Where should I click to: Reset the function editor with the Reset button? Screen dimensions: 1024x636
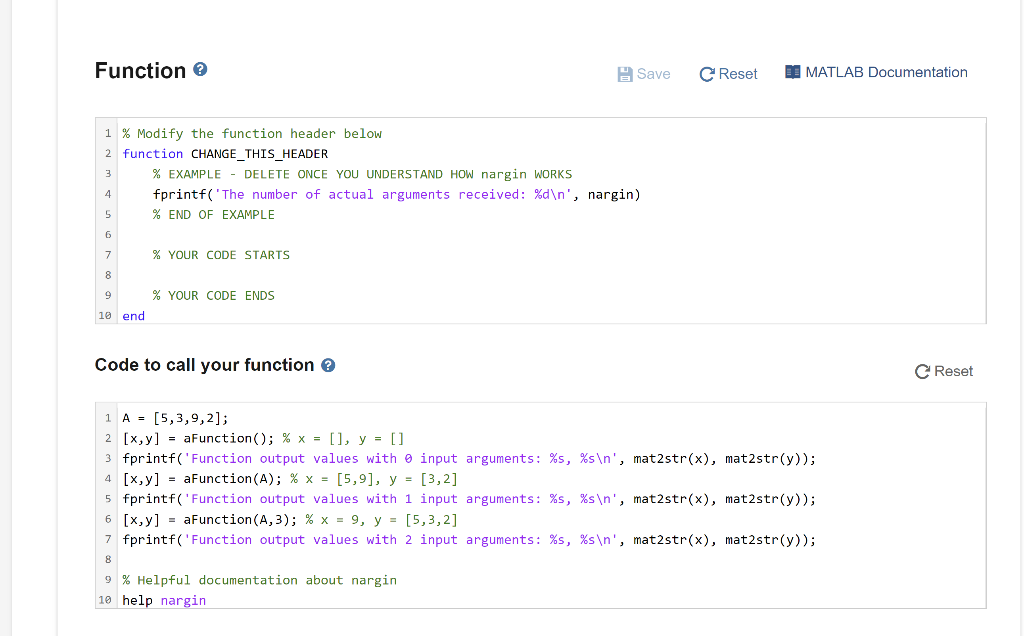coord(728,73)
